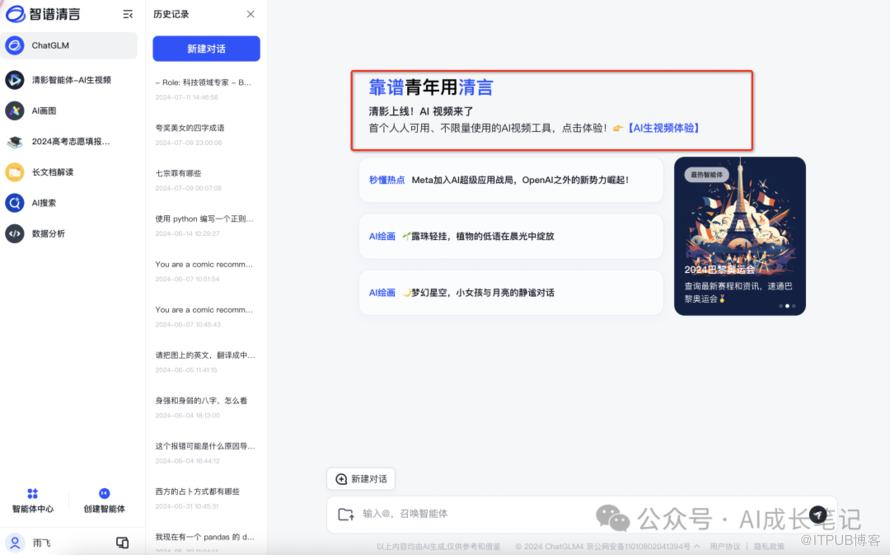The image size is (890, 555).
Task: Open the 雨飞 username
Action: (x=41, y=543)
